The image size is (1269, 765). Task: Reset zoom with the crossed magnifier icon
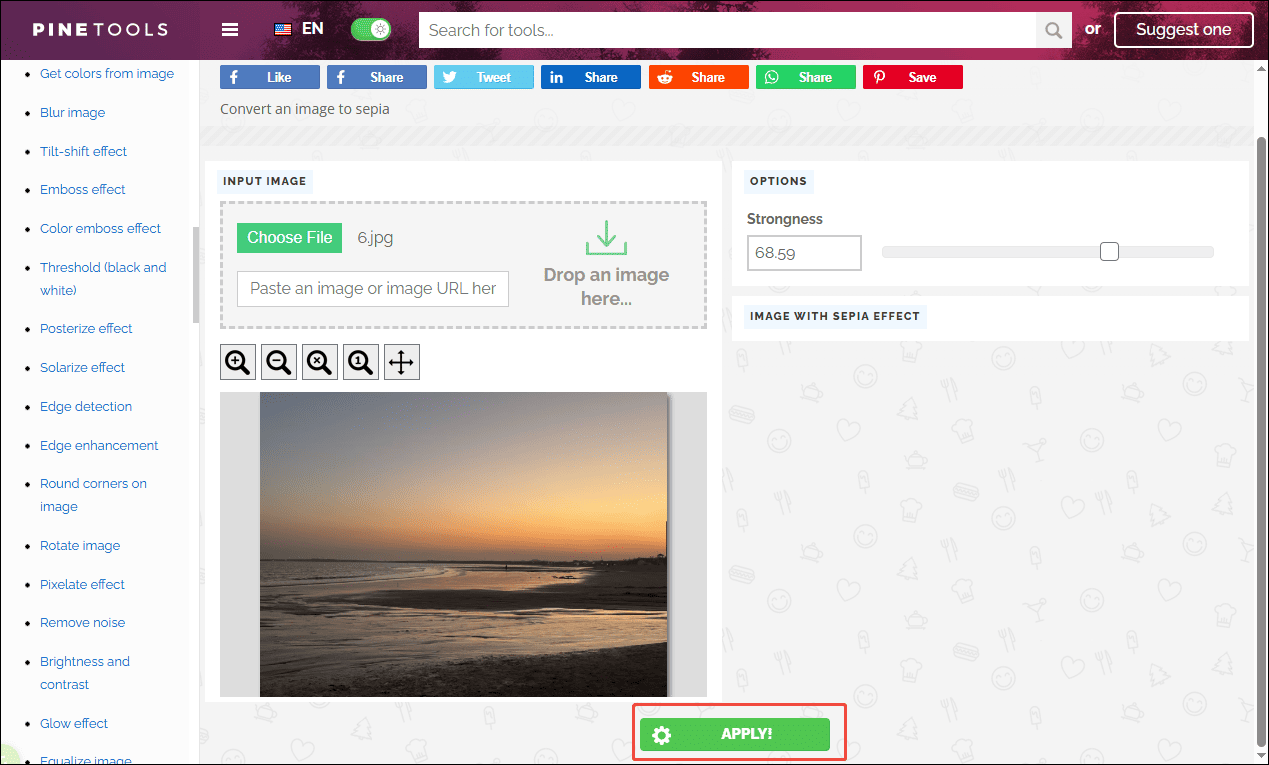coord(319,361)
